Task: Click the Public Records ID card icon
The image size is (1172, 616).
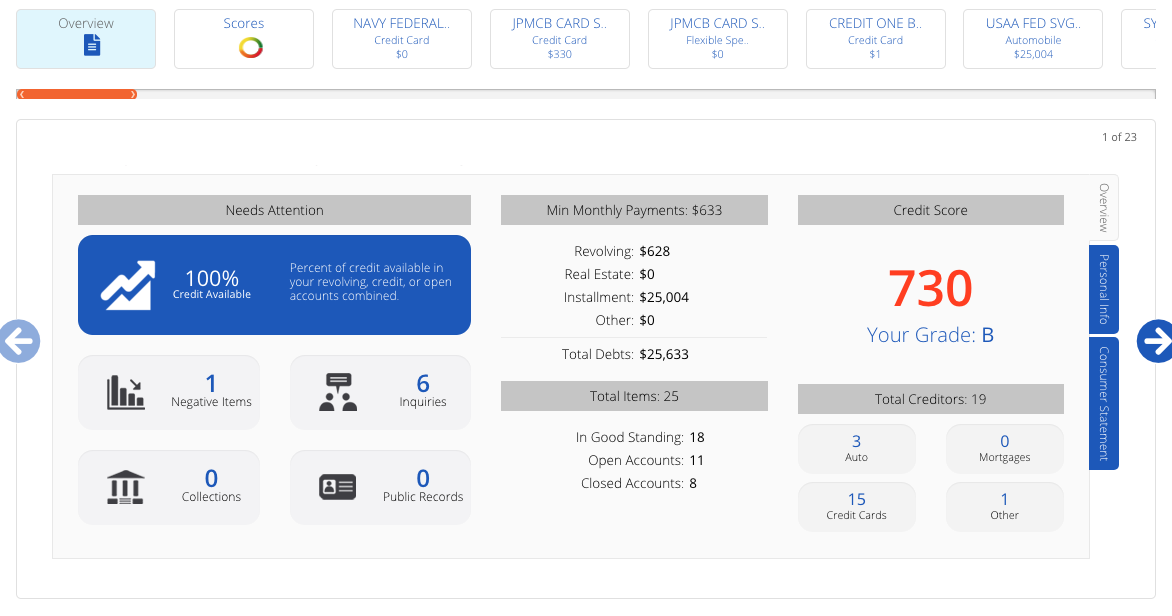Action: tap(337, 487)
